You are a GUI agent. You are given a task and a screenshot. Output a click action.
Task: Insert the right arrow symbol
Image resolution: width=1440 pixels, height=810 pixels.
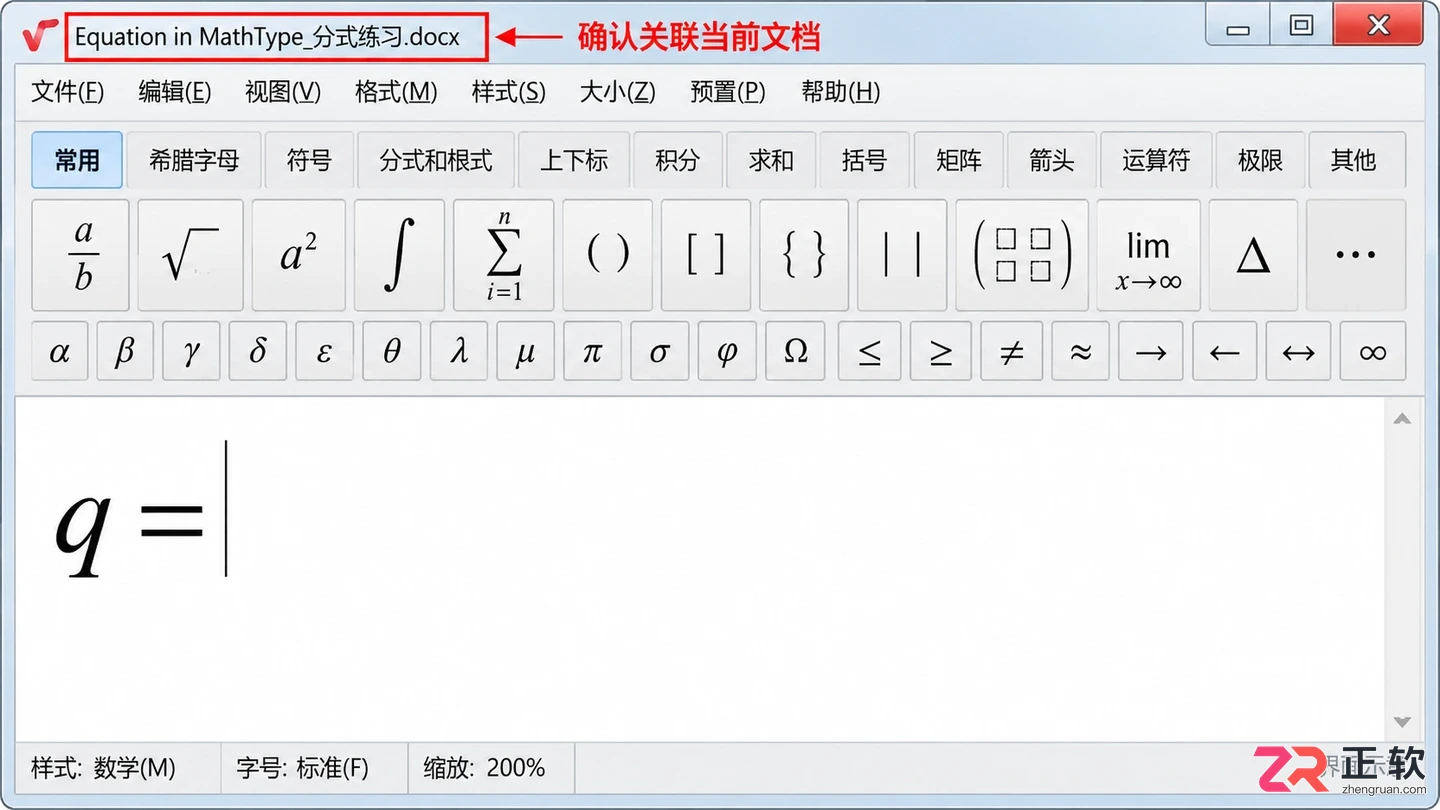coord(1151,351)
